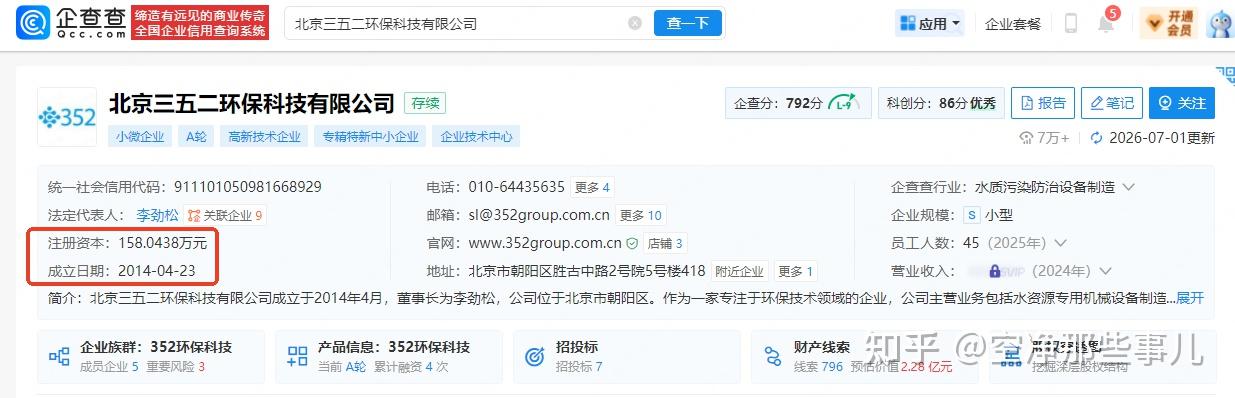Click 成员企业 5 in 企业族群 card
This screenshot has height=398, width=1235.
[x=109, y=367]
